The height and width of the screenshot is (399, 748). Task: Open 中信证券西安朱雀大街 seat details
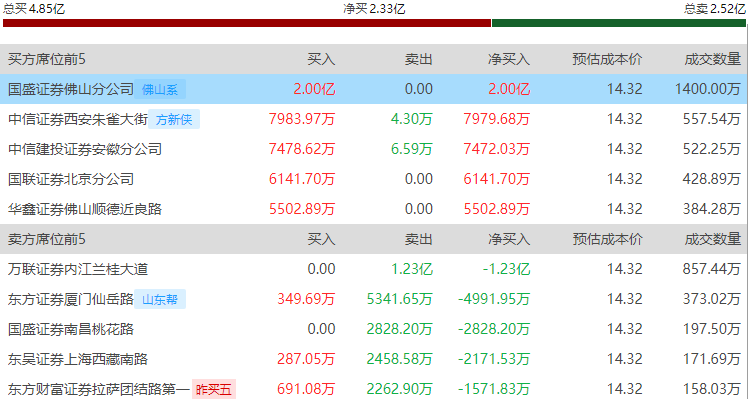(x=78, y=119)
